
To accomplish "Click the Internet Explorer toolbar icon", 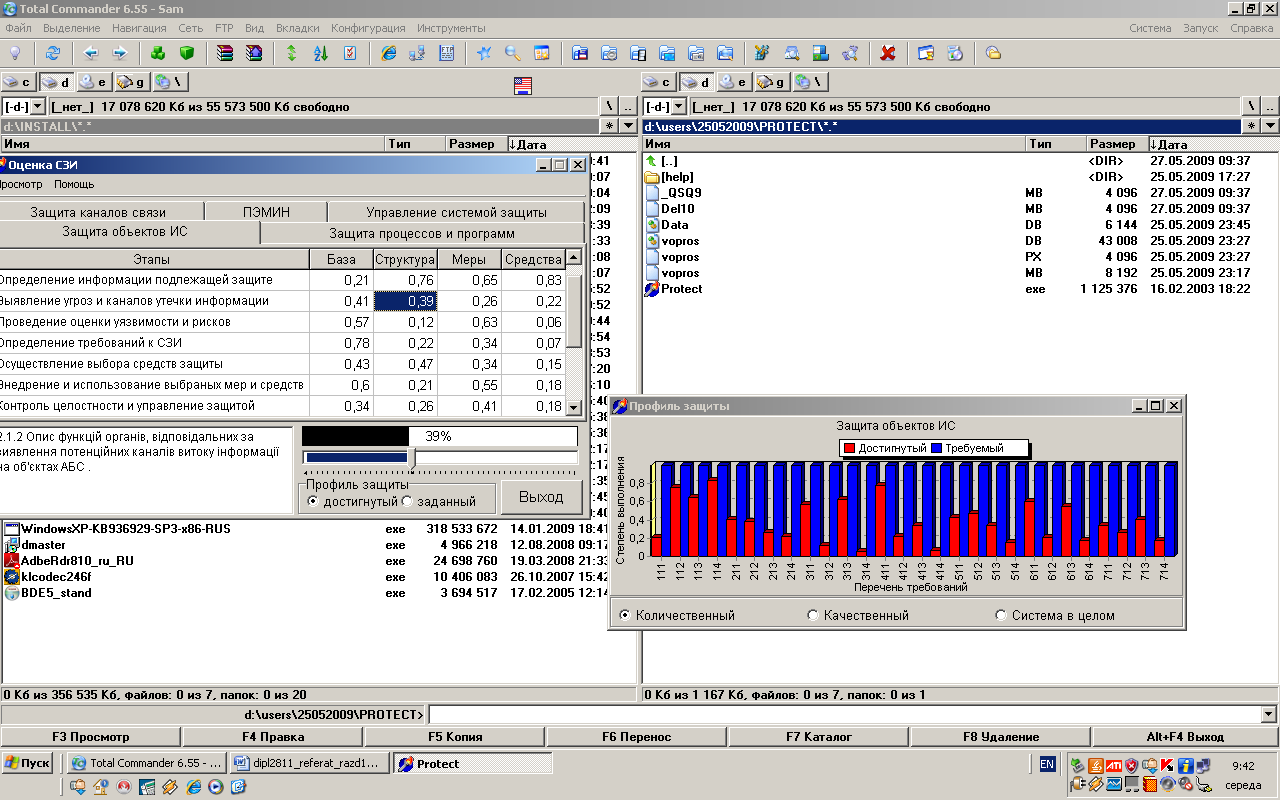I will 388,53.
